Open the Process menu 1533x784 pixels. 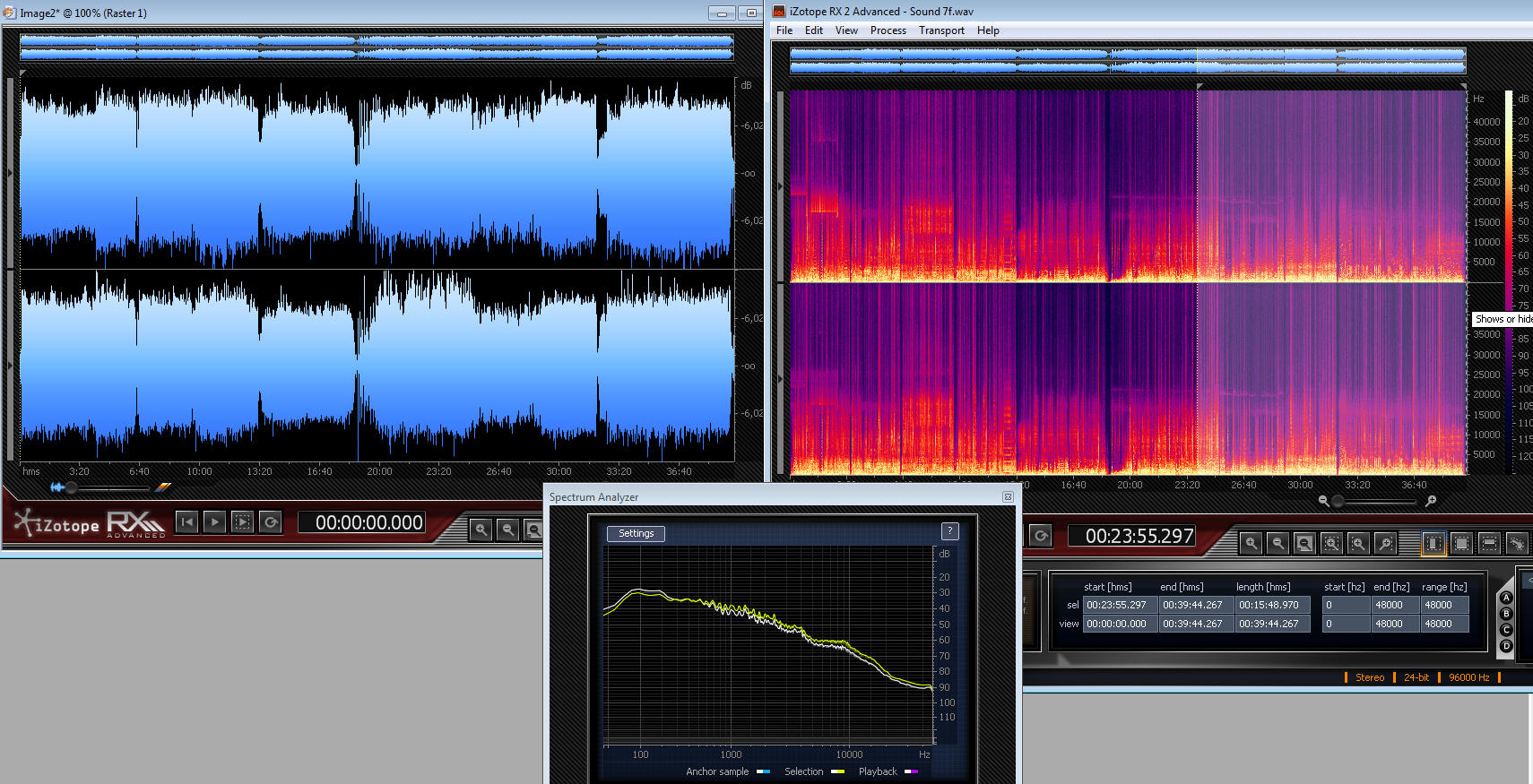pyautogui.click(x=888, y=30)
